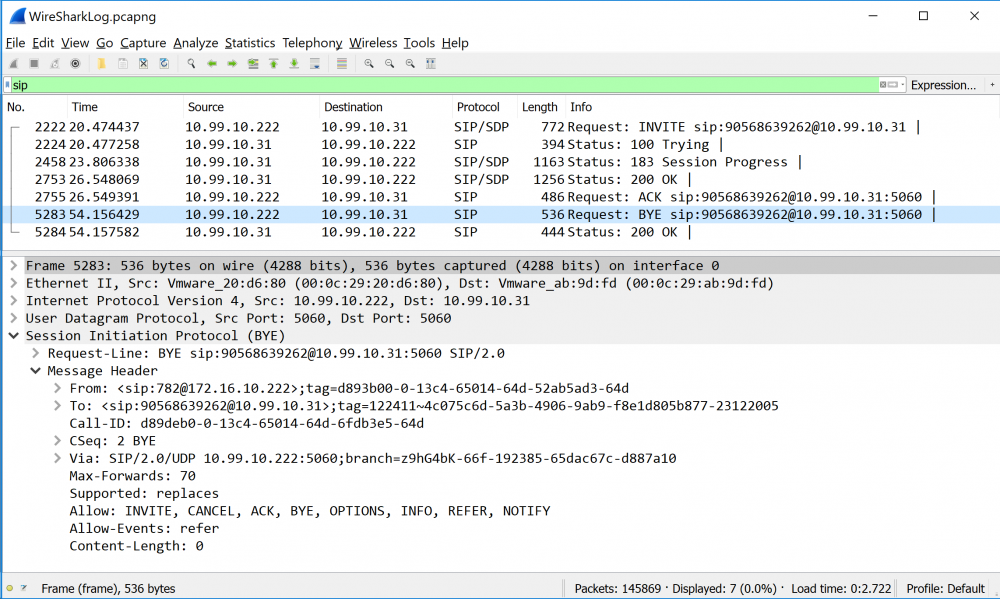Open the Telephony menu
Screen dimensions: 1000x599
coord(312,43)
